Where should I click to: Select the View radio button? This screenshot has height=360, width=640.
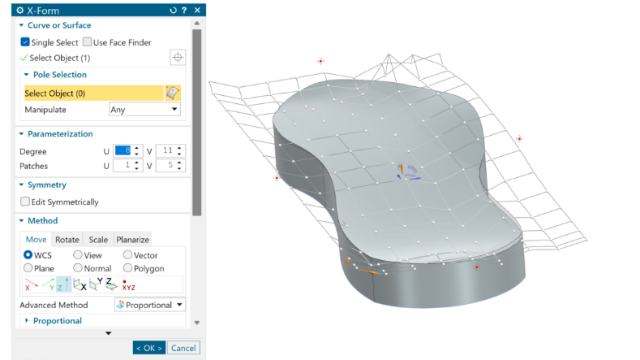(x=78, y=255)
